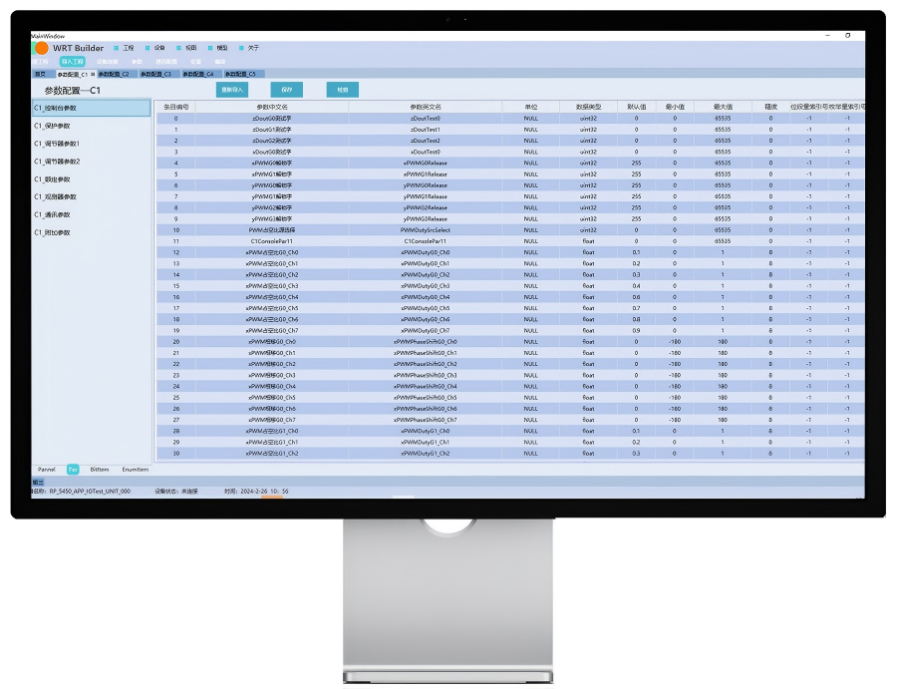Click the square icon beside 模型 menu

(x=210, y=48)
